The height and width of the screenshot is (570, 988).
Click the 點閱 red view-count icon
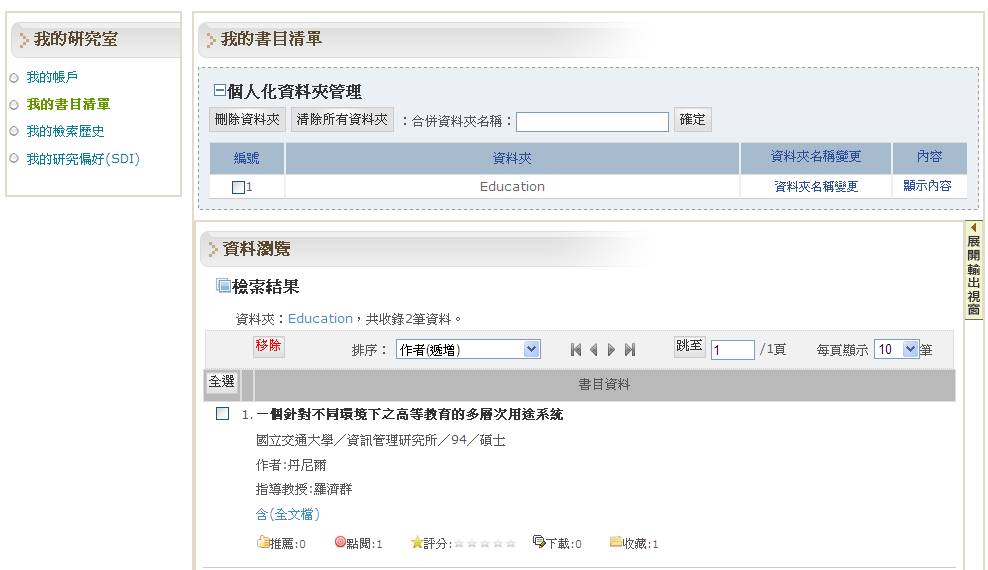(340, 543)
